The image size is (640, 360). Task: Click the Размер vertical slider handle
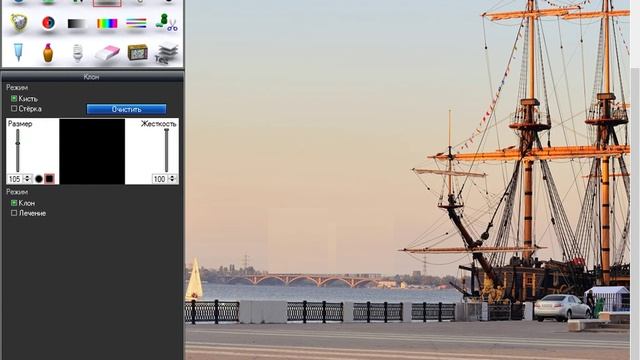(18, 143)
